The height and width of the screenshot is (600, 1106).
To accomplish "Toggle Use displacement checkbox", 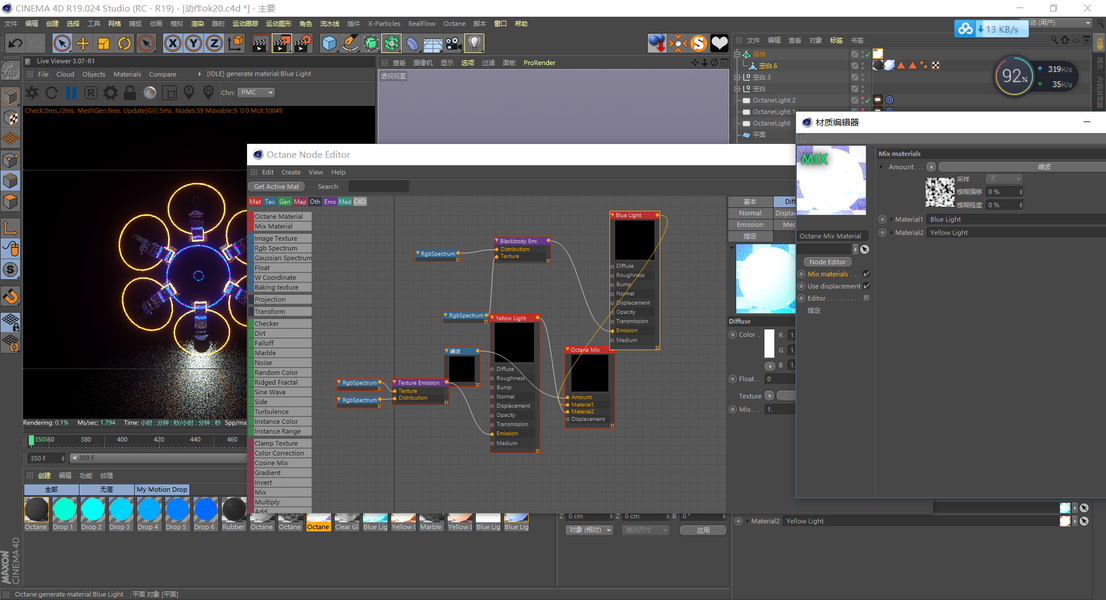I will tap(866, 286).
